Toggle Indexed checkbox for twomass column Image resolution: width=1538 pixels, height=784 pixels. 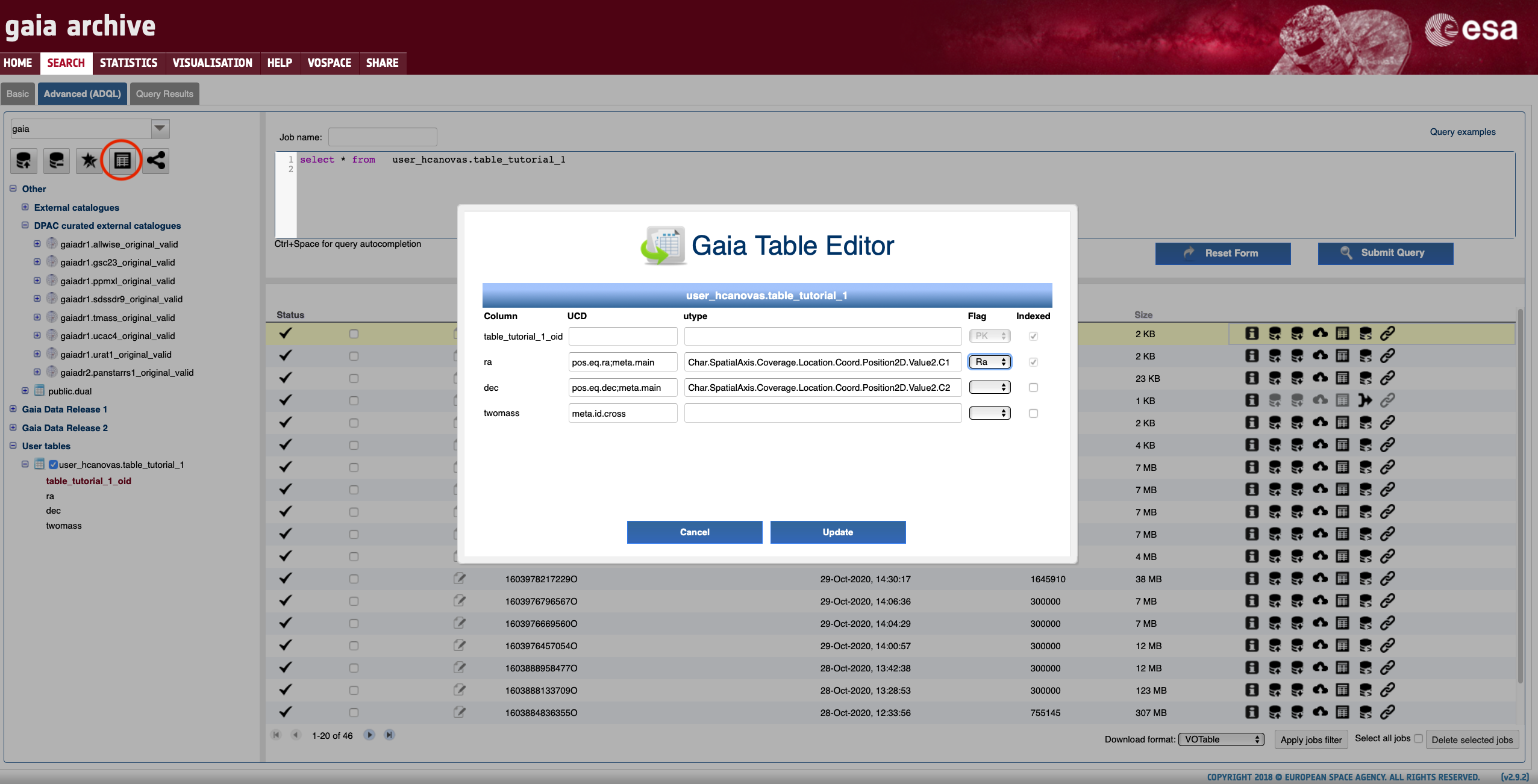[1033, 413]
